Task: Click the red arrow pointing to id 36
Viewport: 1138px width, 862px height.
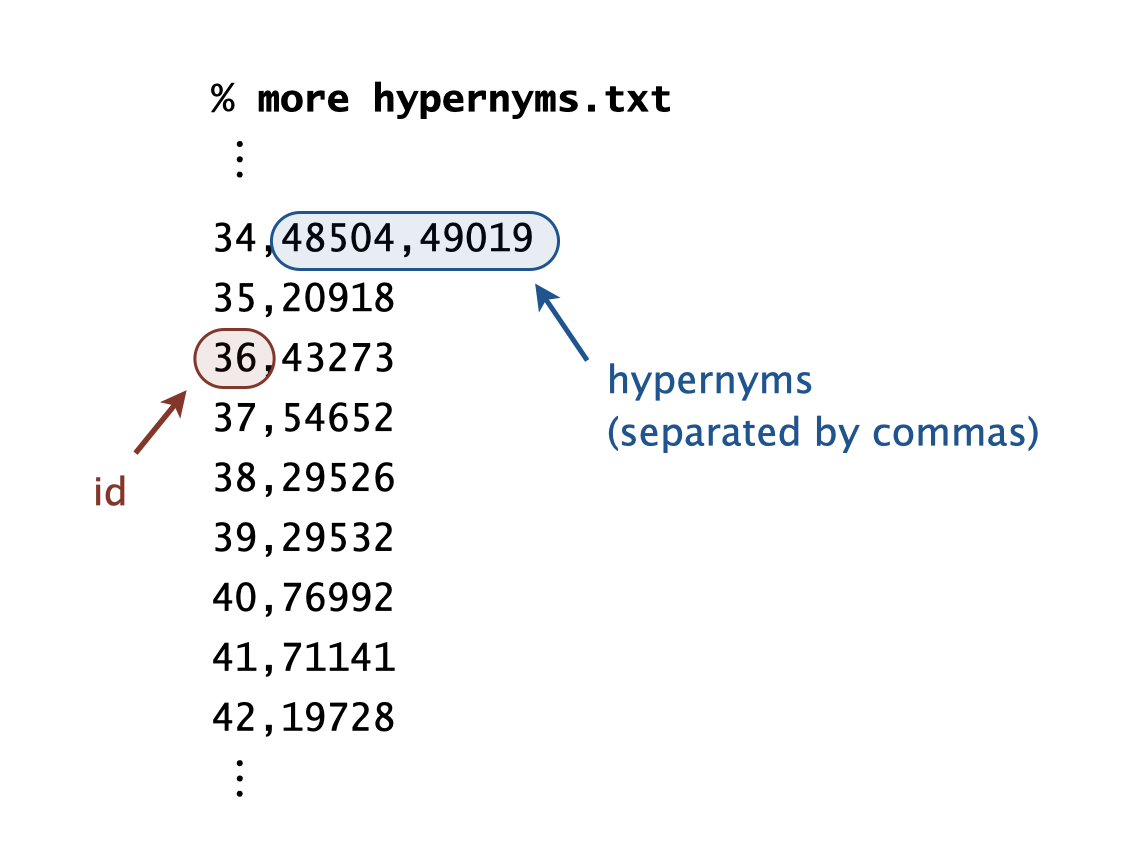Action: [161, 423]
